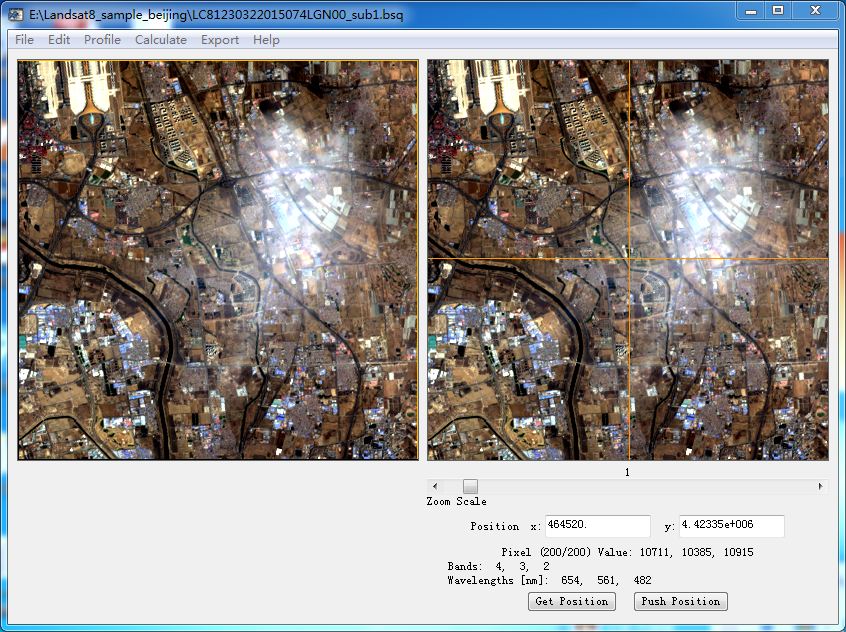This screenshot has height=632, width=846.
Task: Click the Zoom Scale slider thumb
Action: pyautogui.click(x=470, y=486)
